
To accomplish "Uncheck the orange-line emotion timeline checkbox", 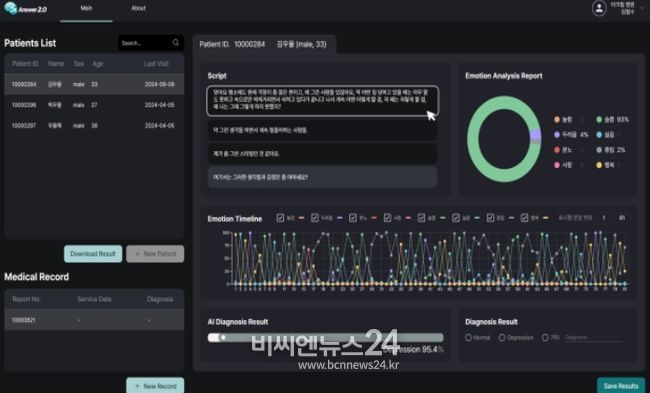I will coord(280,218).
